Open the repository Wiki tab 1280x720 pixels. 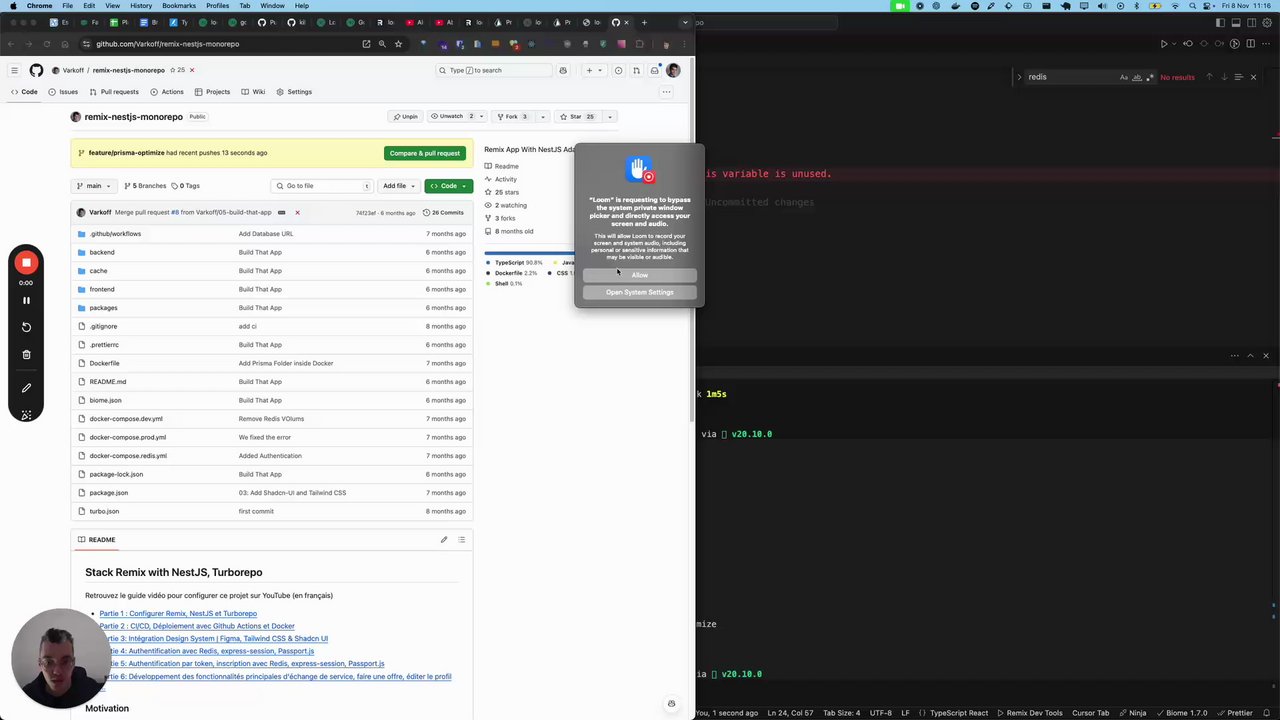[x=253, y=92]
